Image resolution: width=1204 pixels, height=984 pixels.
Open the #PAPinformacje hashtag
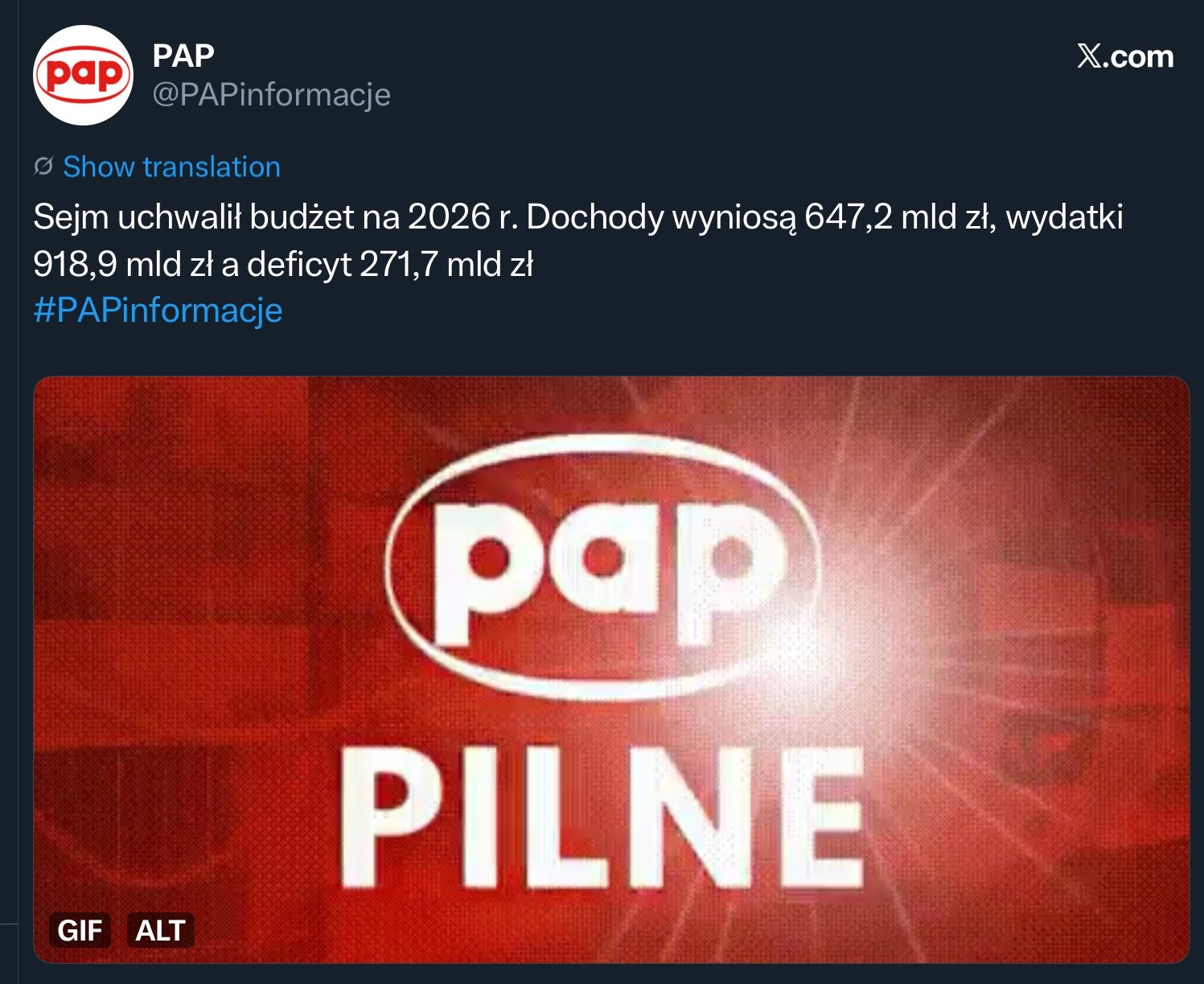[158, 311]
